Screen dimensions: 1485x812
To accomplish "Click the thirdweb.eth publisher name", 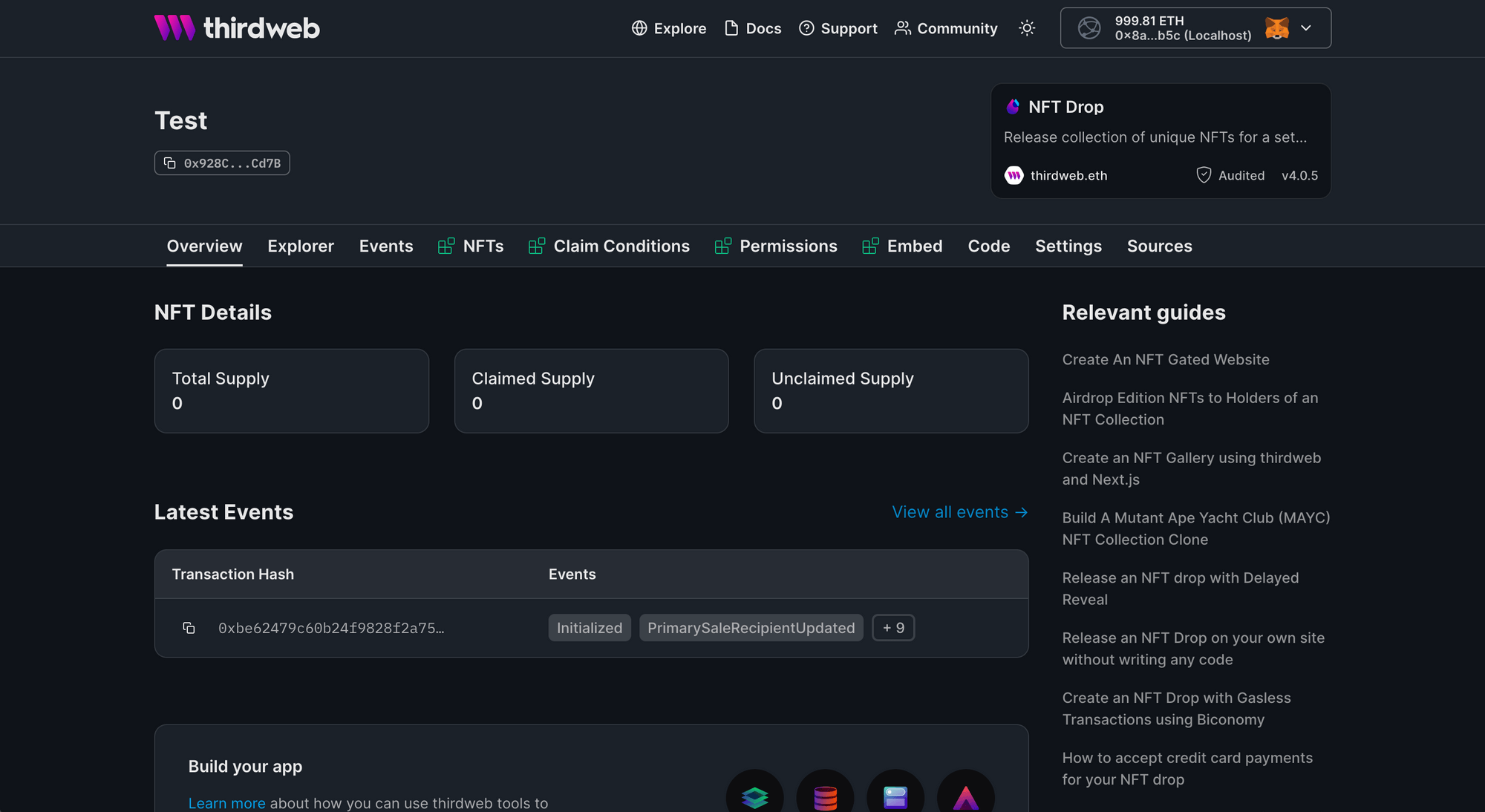I will [1068, 175].
